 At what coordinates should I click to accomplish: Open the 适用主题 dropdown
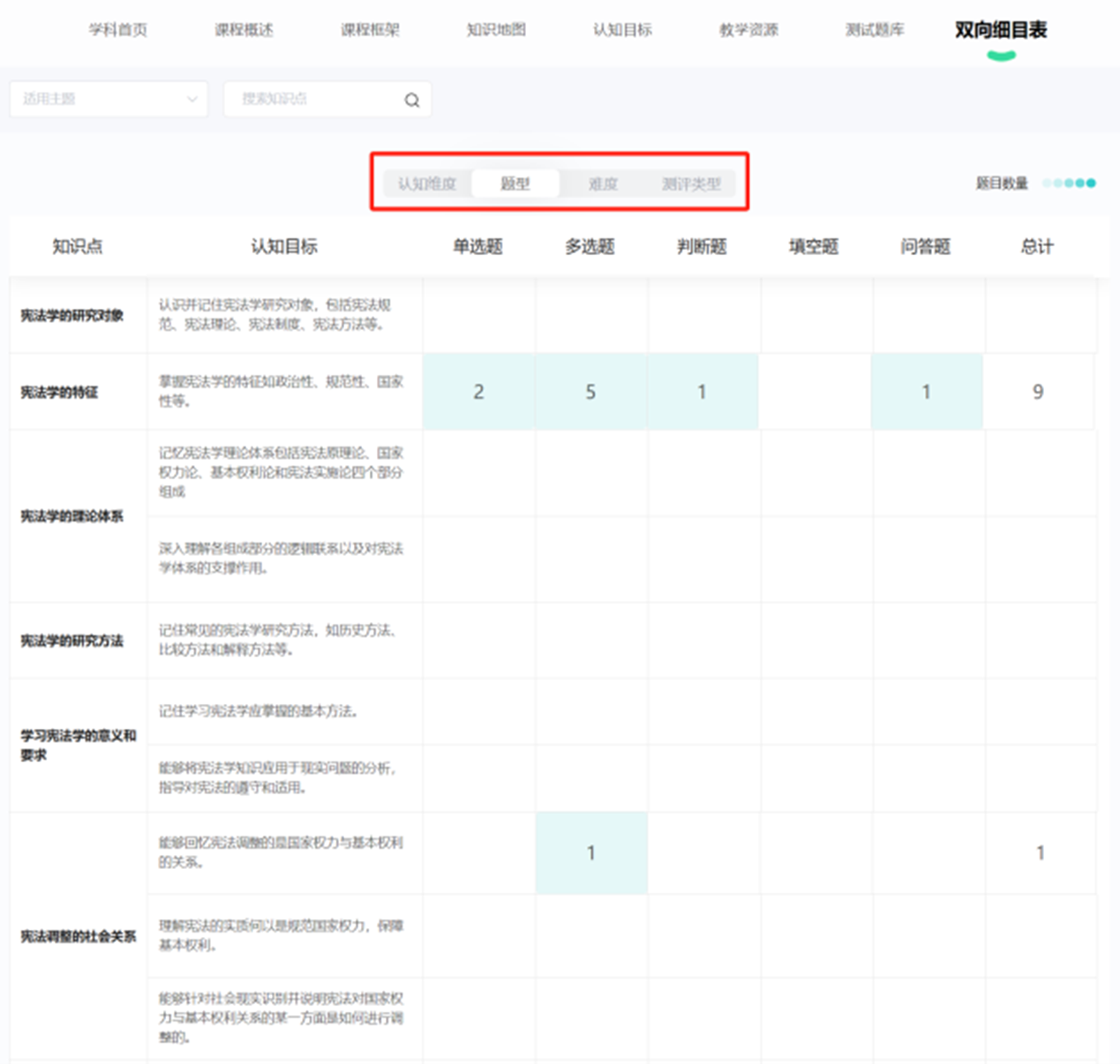pos(109,100)
